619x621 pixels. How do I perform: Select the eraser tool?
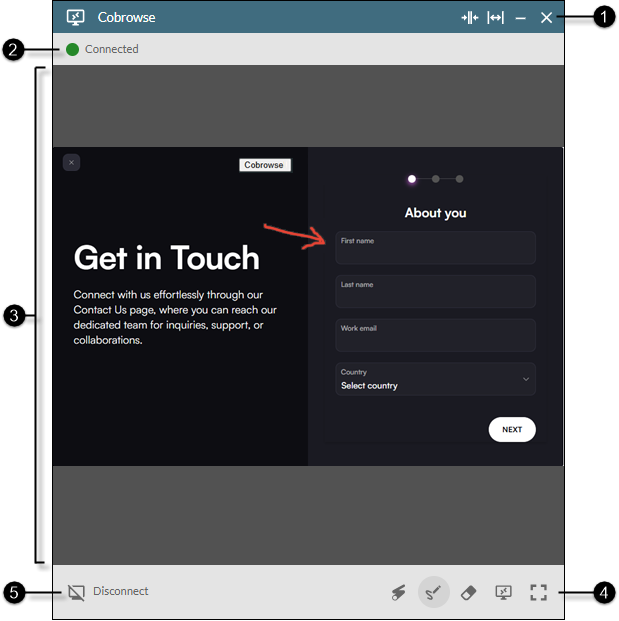click(468, 592)
